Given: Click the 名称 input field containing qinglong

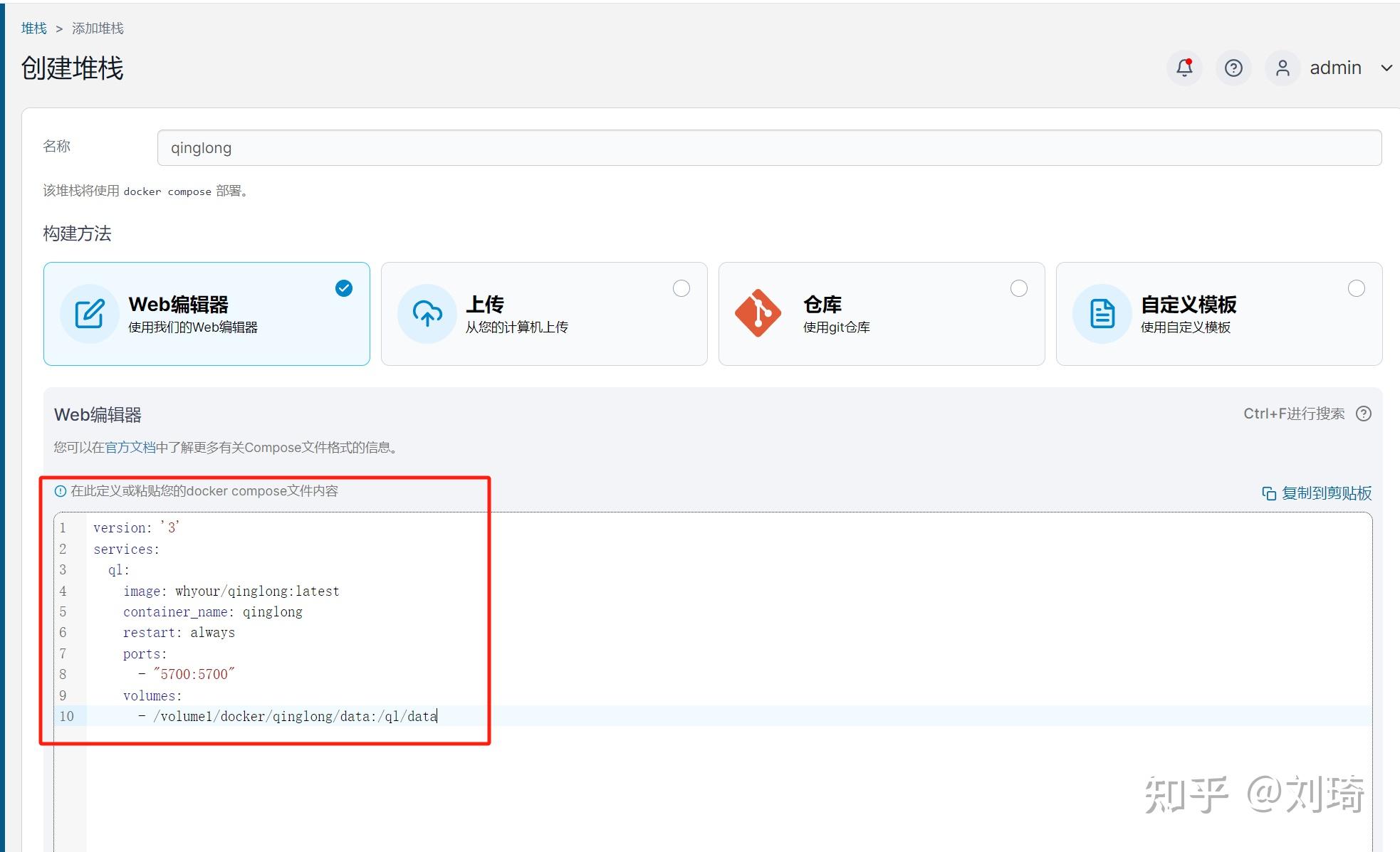Looking at the screenshot, I should click(x=769, y=148).
